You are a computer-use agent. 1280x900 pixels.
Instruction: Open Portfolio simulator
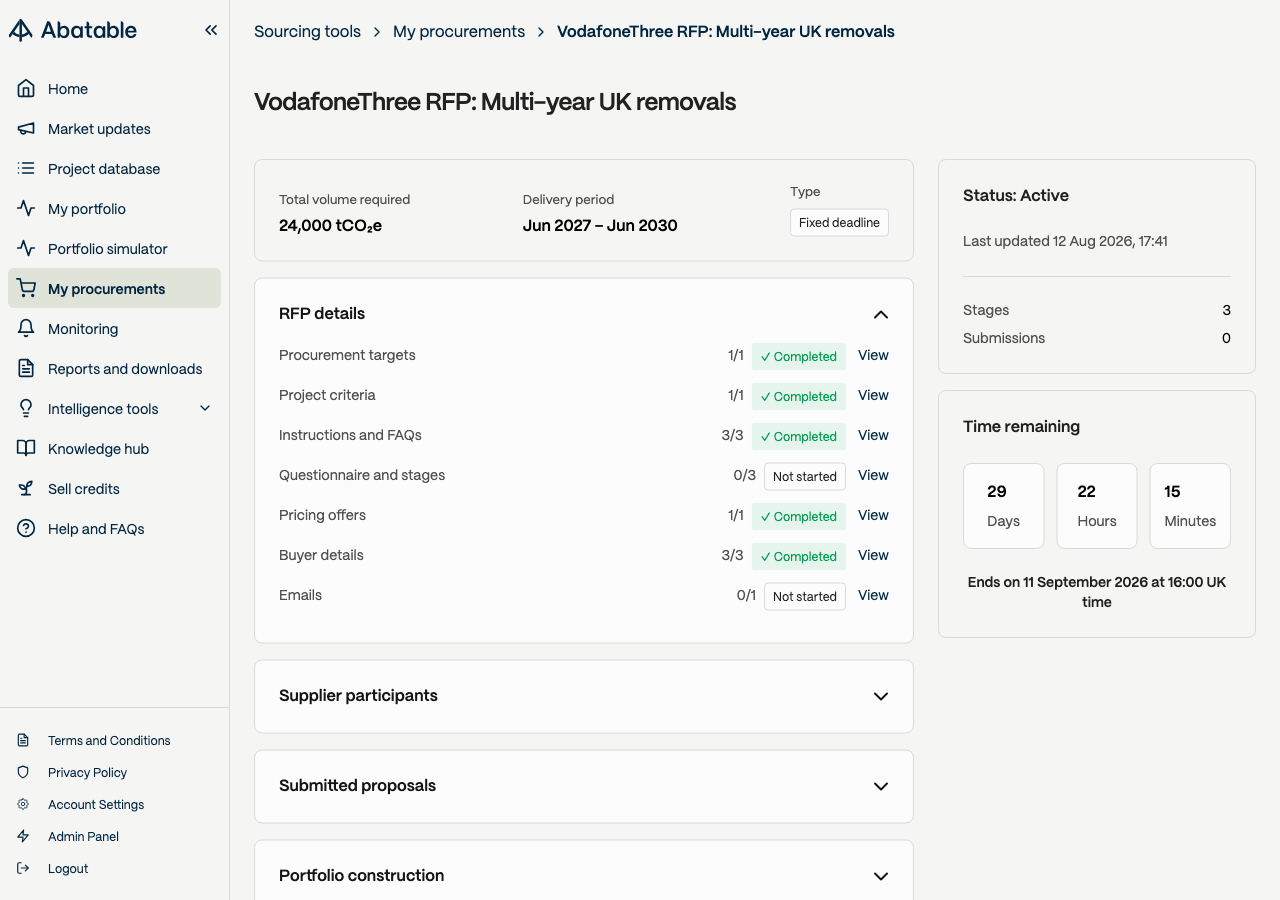(x=114, y=249)
